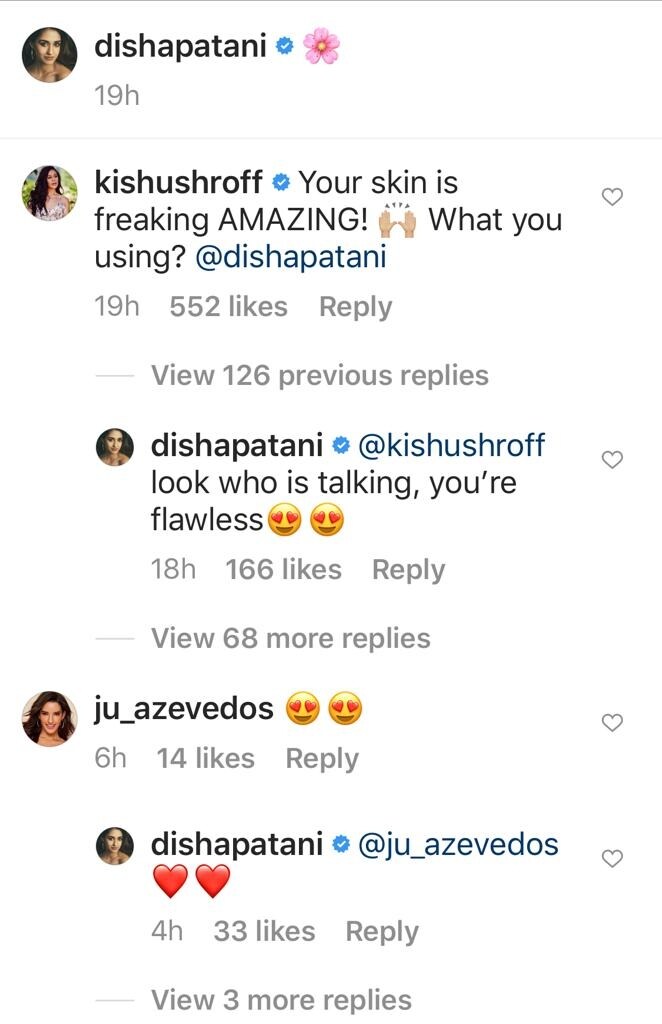The width and height of the screenshot is (662, 1024).
Task: Open dishapatani avatar in flawless reply
Action: [115, 447]
